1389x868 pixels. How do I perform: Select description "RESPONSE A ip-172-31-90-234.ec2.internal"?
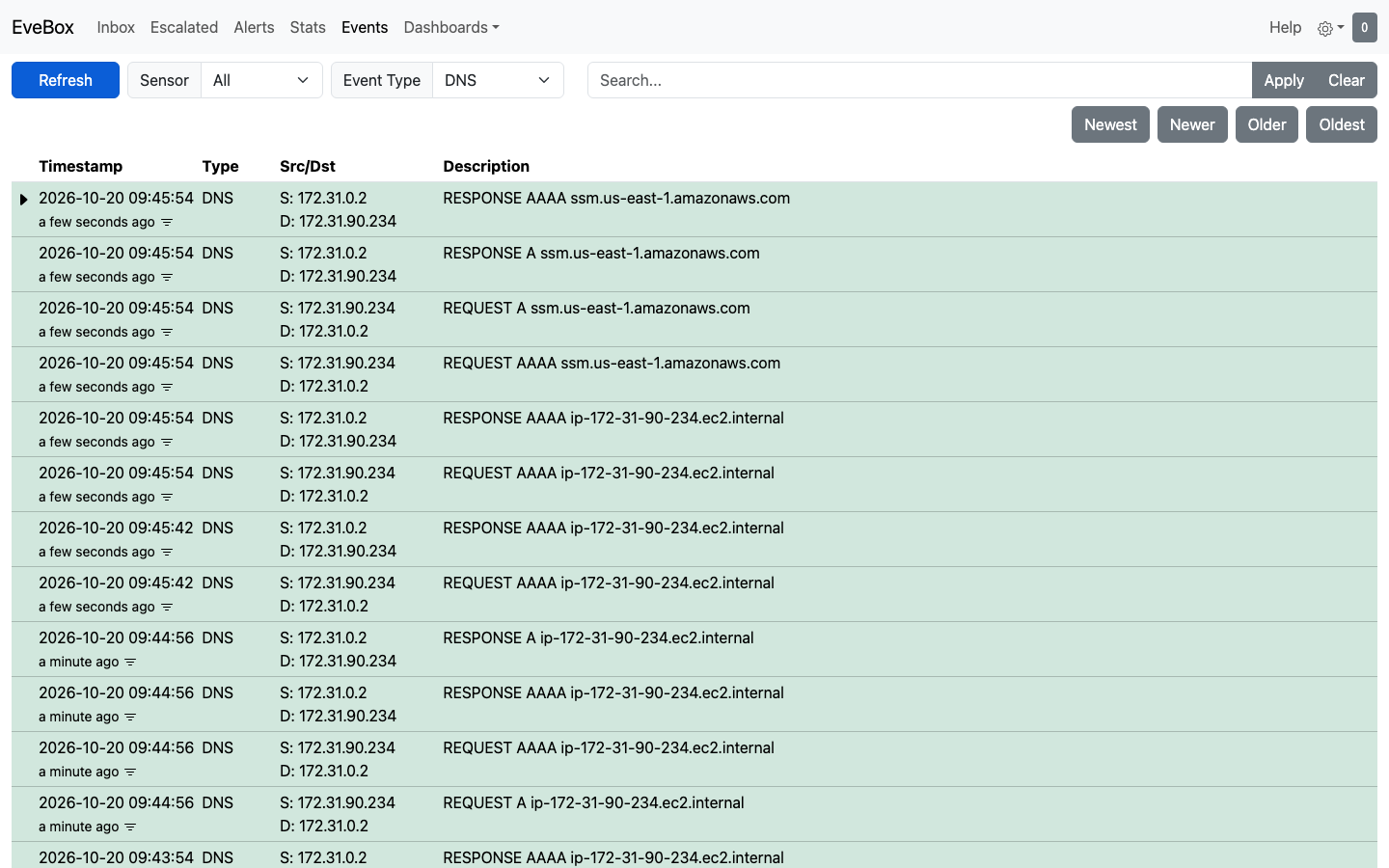point(598,637)
